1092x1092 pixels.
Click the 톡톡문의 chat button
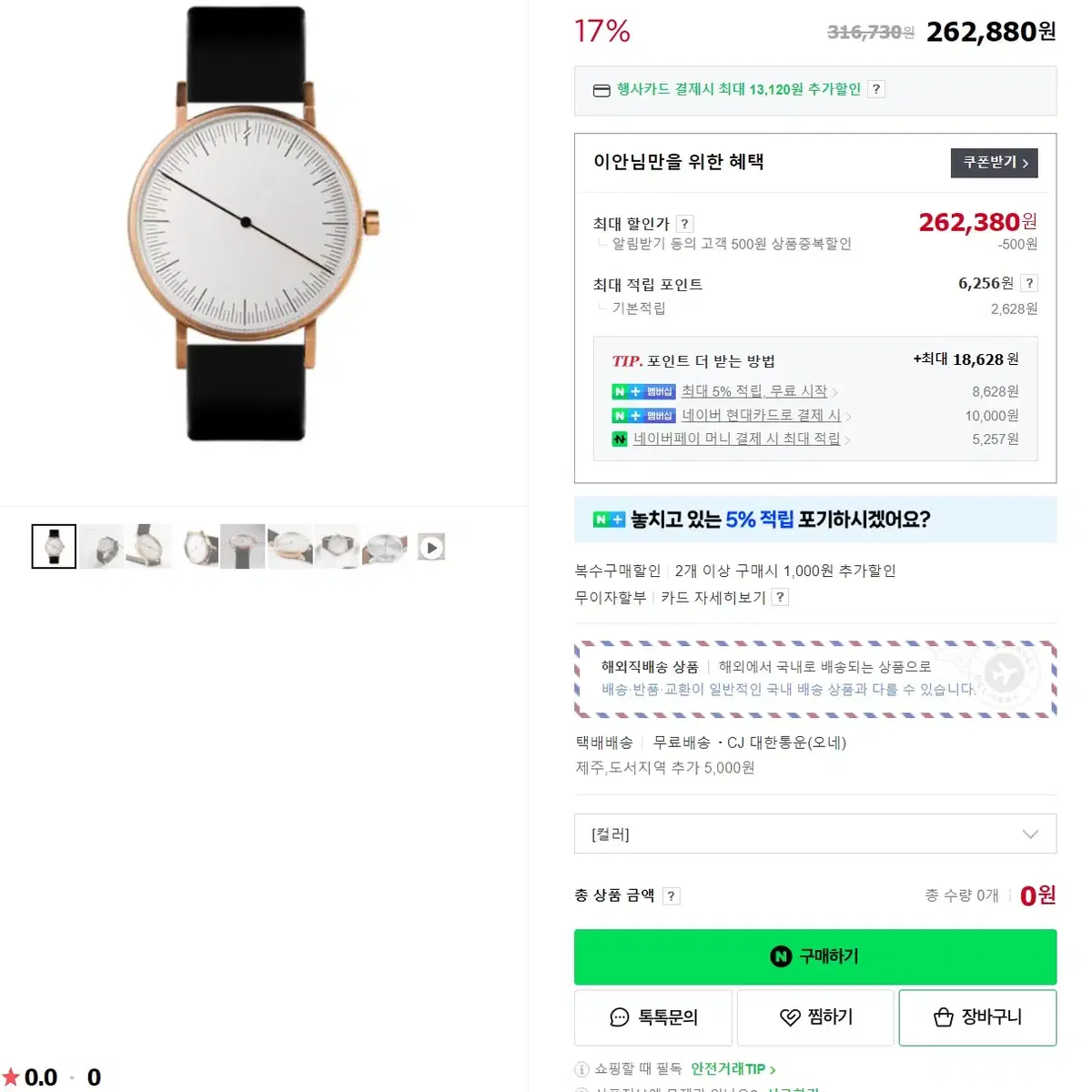pos(653,1017)
